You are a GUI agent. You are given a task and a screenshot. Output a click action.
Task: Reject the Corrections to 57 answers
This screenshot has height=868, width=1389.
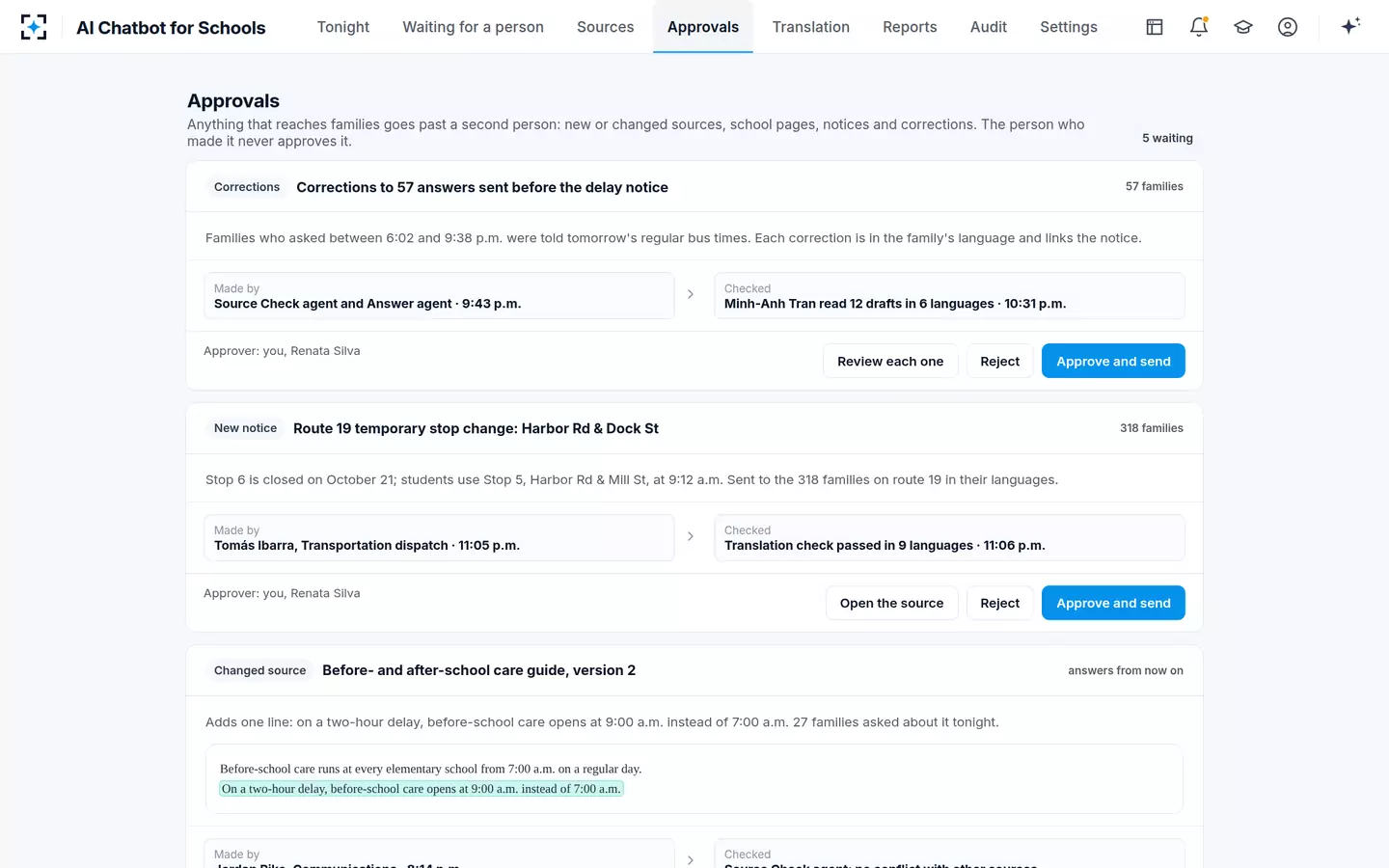(999, 361)
